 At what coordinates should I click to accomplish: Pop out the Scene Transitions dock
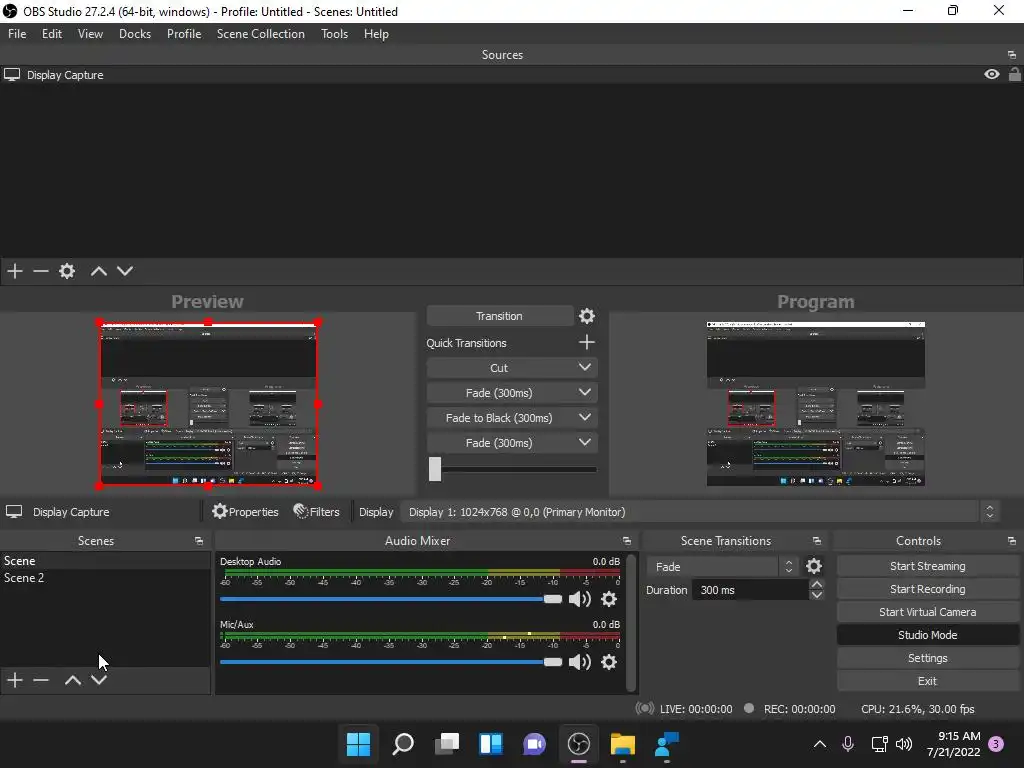(816, 541)
